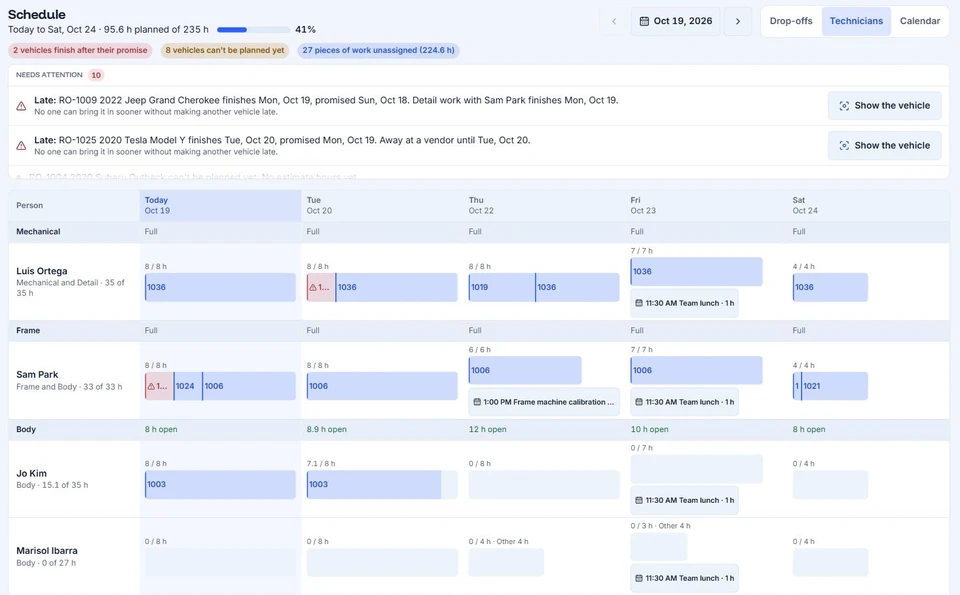Click Jo Kim's empty Saturday slot
The image size is (960, 595).
[x=830, y=484]
